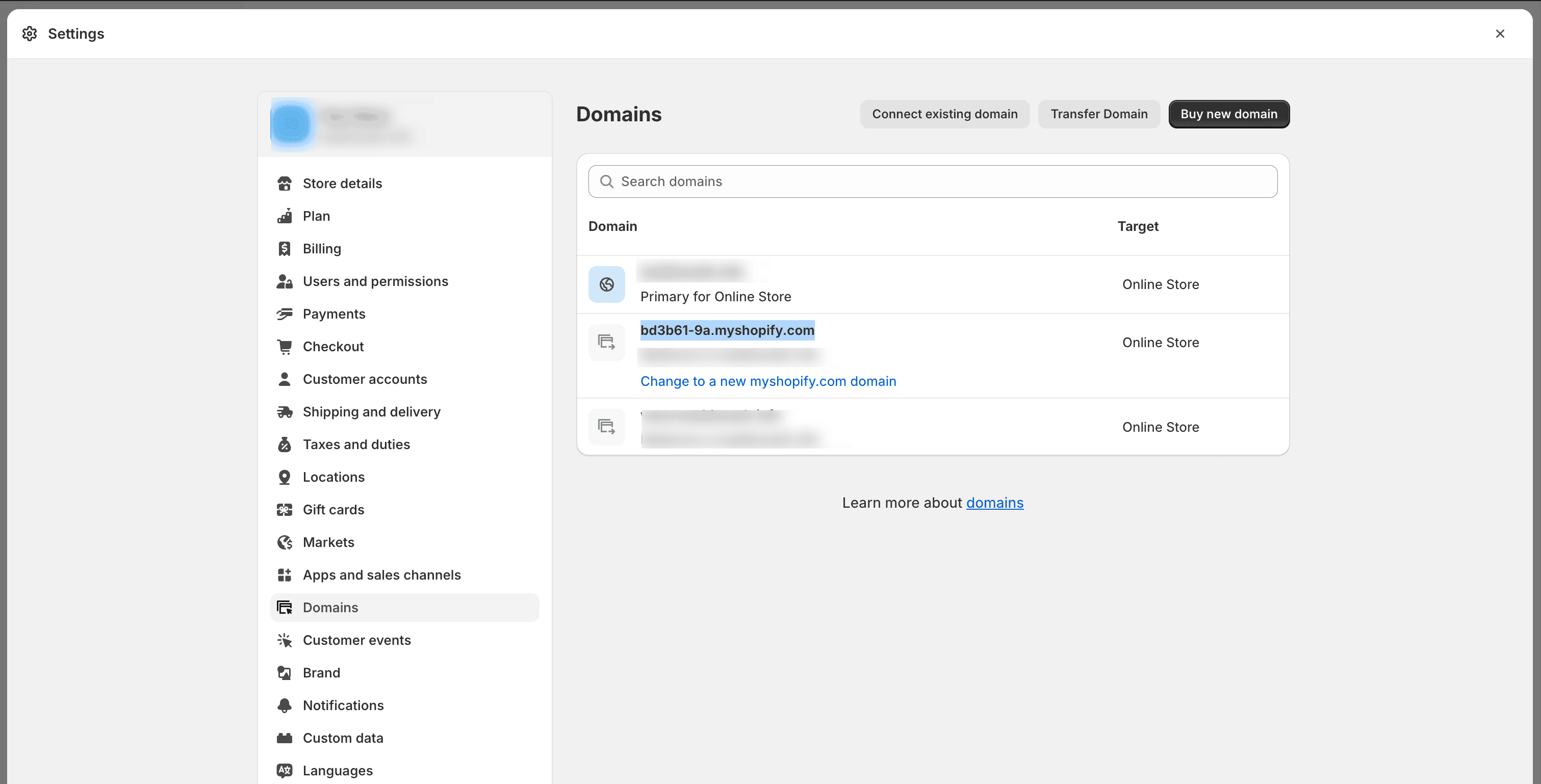
Task: Click the Locations pin icon
Action: point(284,477)
